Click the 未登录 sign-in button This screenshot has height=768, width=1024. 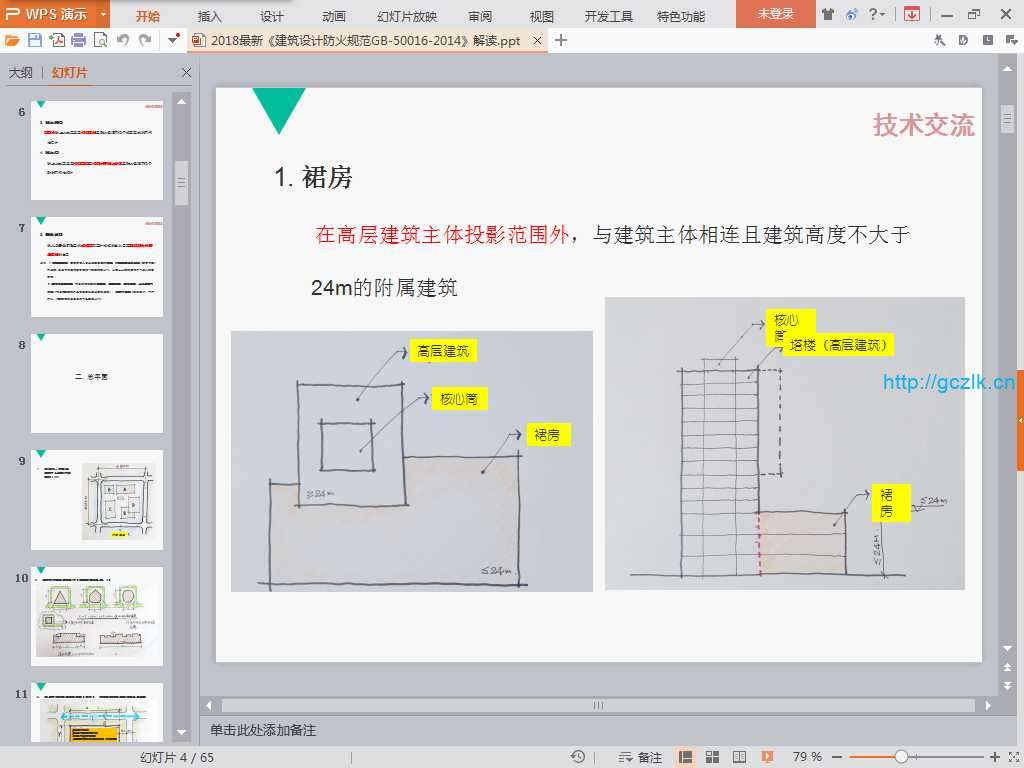[x=775, y=14]
